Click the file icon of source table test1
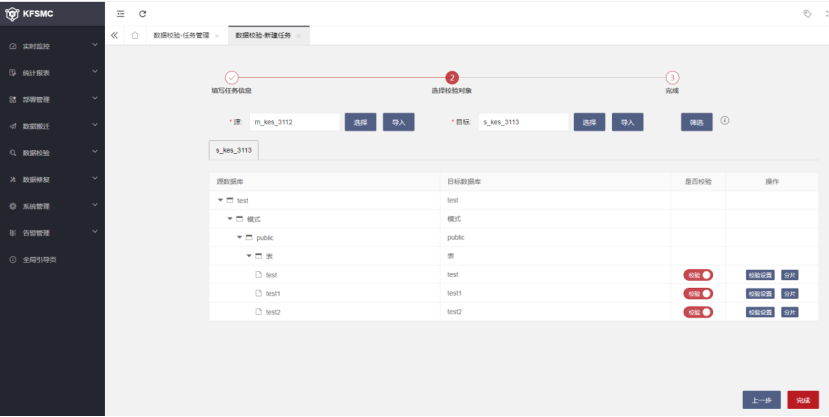Screen dimensions: 829x417 pos(259,293)
